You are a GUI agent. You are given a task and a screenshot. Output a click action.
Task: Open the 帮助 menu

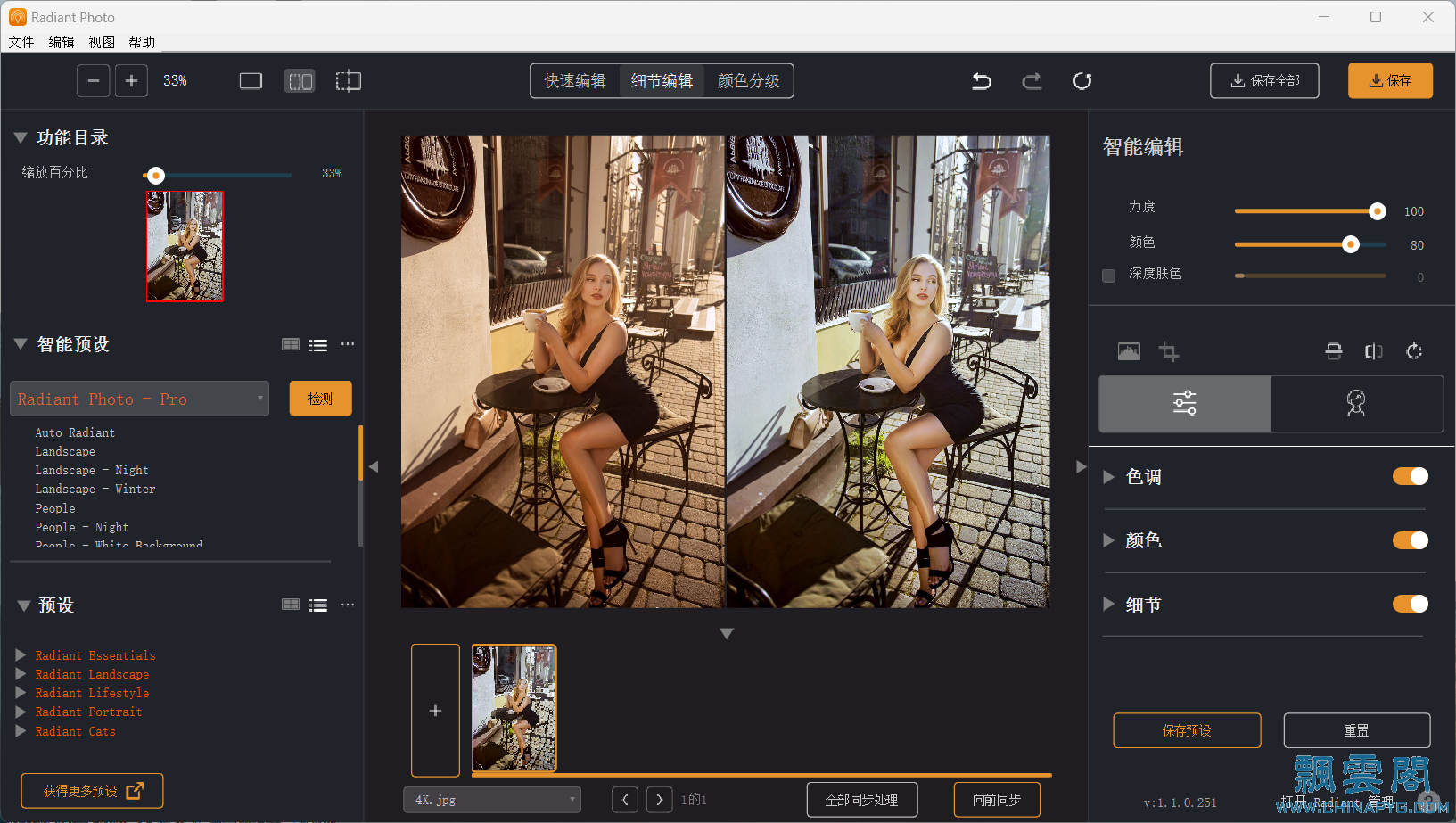[x=142, y=42]
